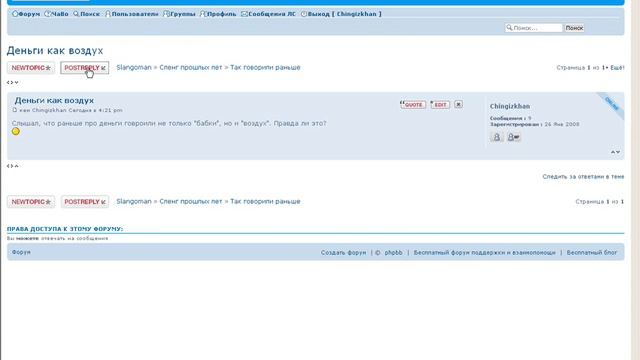This screenshot has height=360, width=640.
Task: Click the yellow smiley emoticon in post
Action: (16, 131)
